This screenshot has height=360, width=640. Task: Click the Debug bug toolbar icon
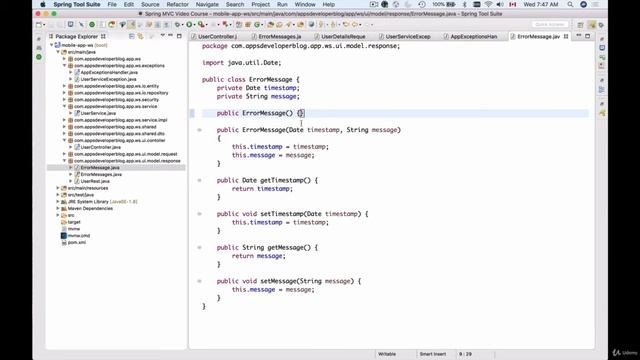(177, 25)
